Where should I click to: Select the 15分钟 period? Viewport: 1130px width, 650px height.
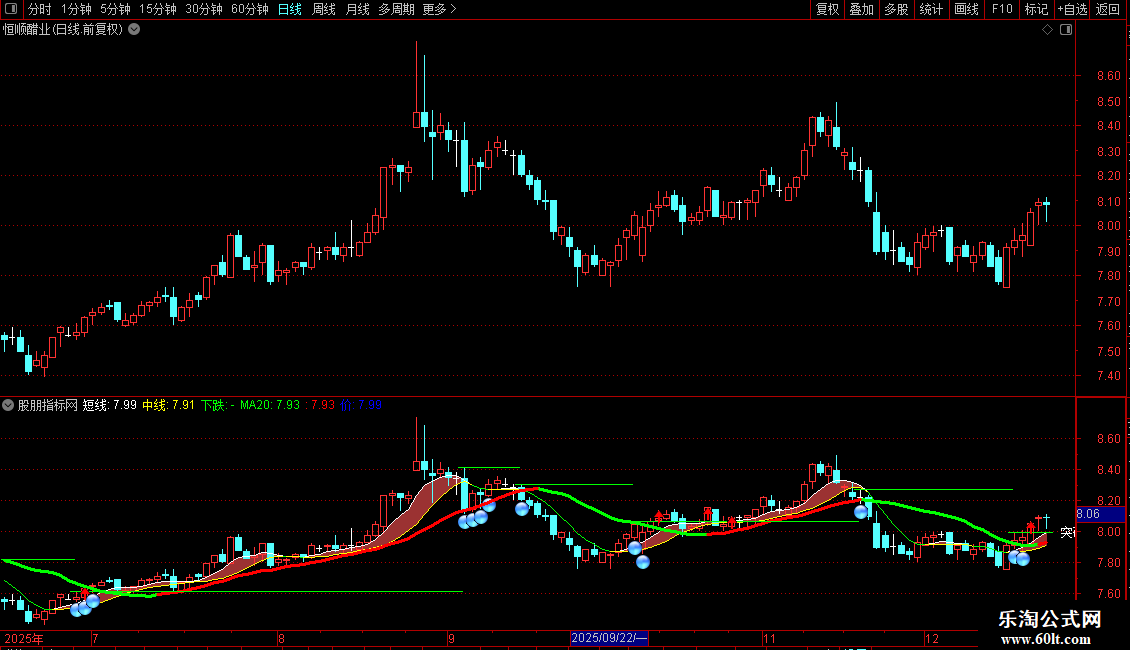click(158, 9)
